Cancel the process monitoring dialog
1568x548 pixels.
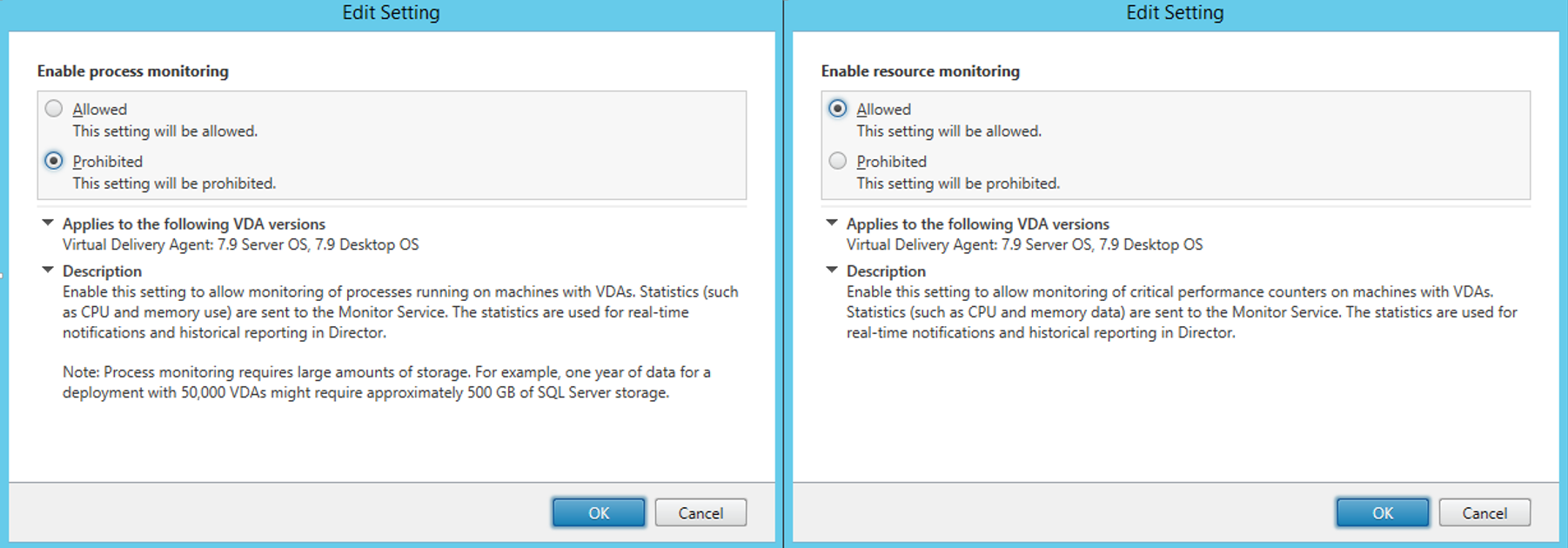[700, 513]
